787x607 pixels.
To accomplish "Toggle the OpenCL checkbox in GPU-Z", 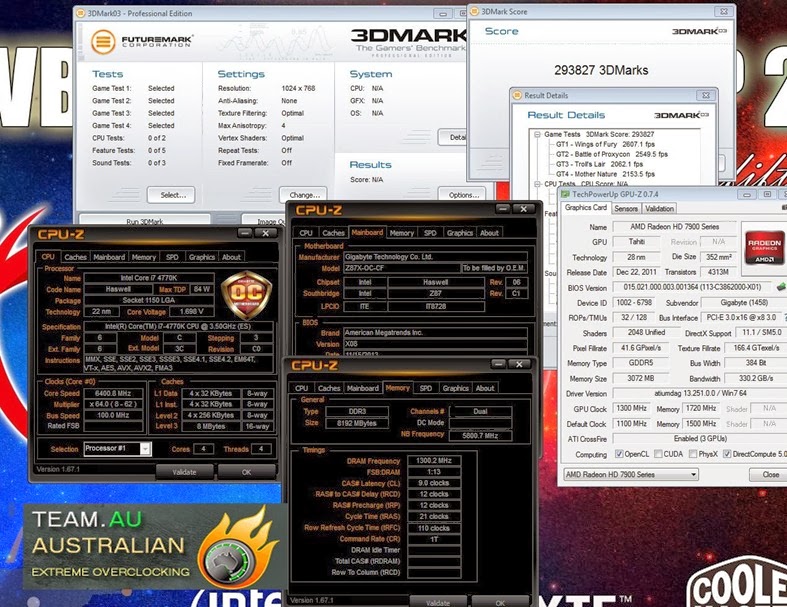I will coord(619,454).
